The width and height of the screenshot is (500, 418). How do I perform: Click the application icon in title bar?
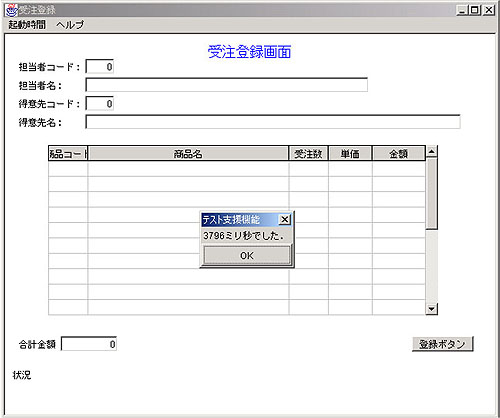11,10
